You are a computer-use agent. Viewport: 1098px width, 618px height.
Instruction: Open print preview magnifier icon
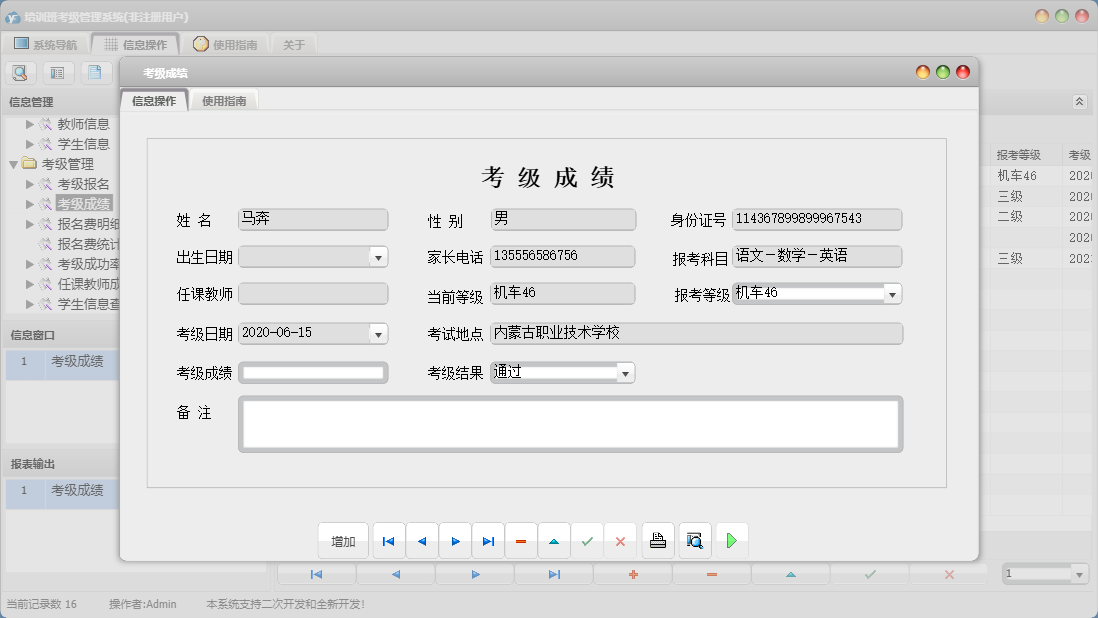click(x=695, y=541)
